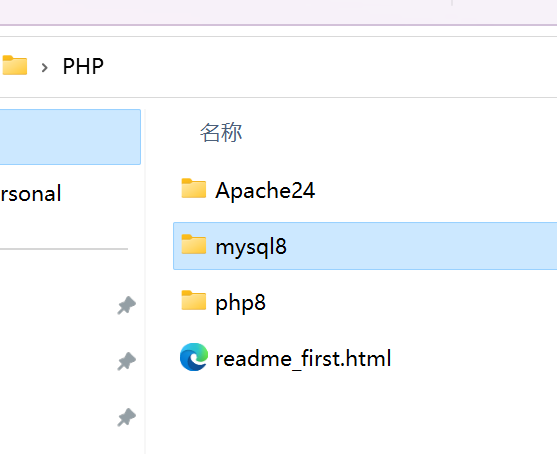This screenshot has height=454, width=557.
Task: Click the Edge icon of readme_first.html
Action: point(194,357)
